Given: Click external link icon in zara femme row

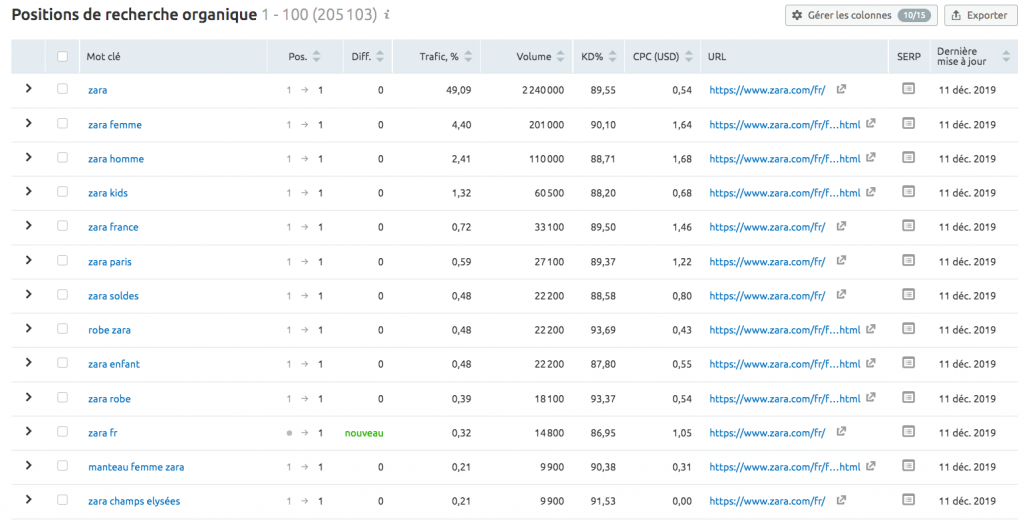Looking at the screenshot, I should tap(871, 123).
